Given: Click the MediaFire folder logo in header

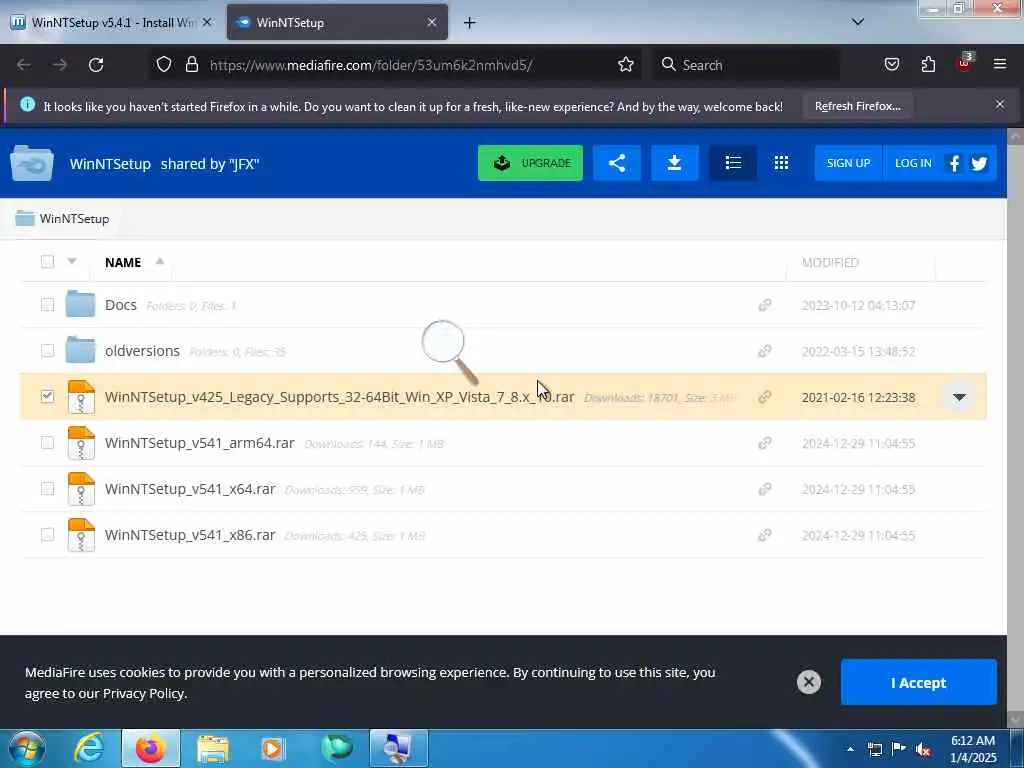Looking at the screenshot, I should coord(32,163).
